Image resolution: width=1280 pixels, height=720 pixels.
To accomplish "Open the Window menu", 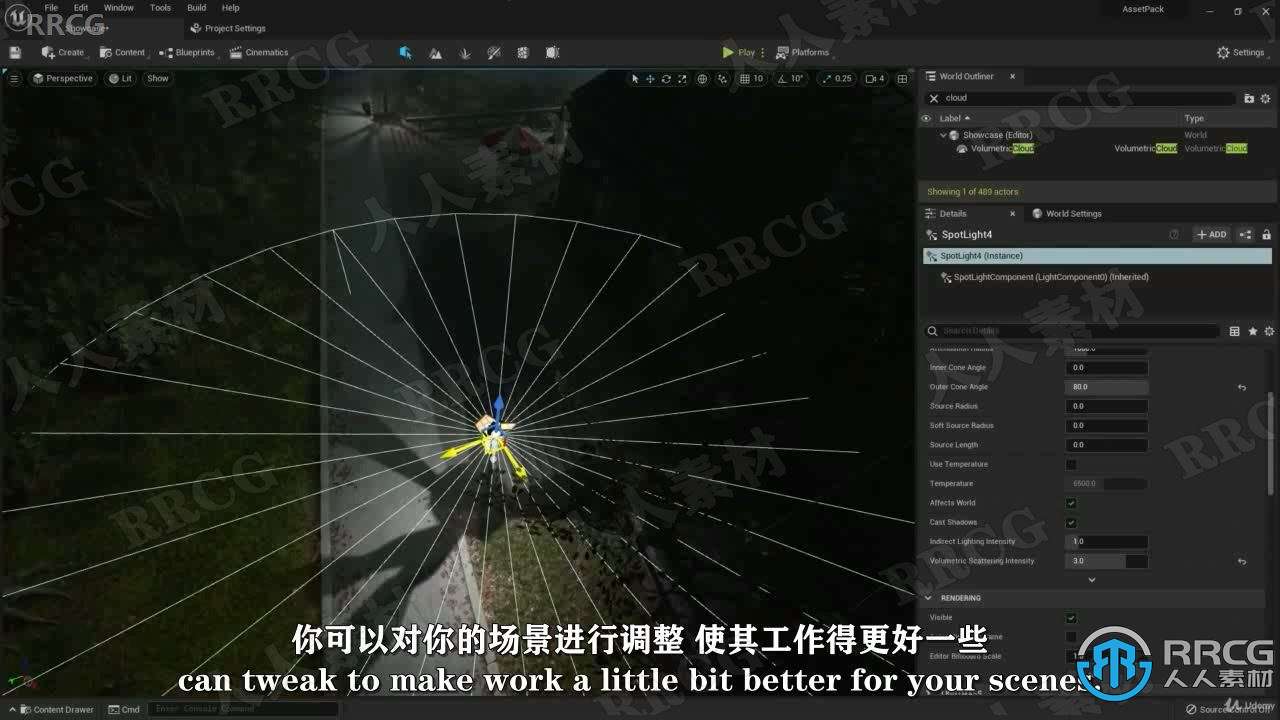I will click(118, 8).
